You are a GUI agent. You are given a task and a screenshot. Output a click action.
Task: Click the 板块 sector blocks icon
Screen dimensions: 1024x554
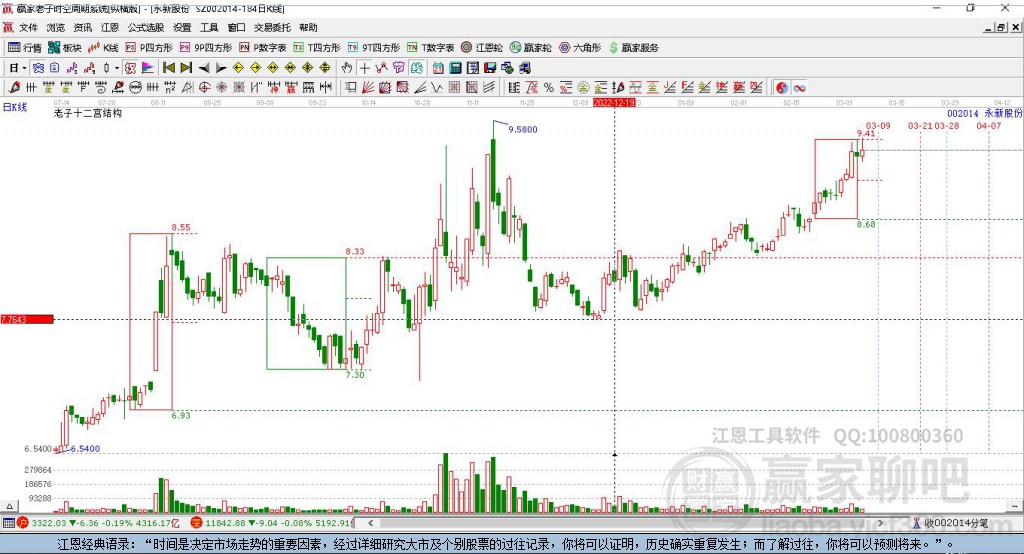[x=65, y=48]
